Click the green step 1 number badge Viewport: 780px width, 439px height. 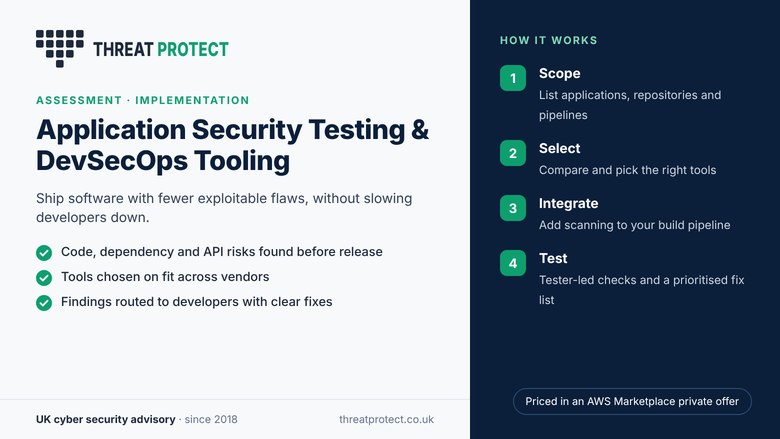pos(513,78)
